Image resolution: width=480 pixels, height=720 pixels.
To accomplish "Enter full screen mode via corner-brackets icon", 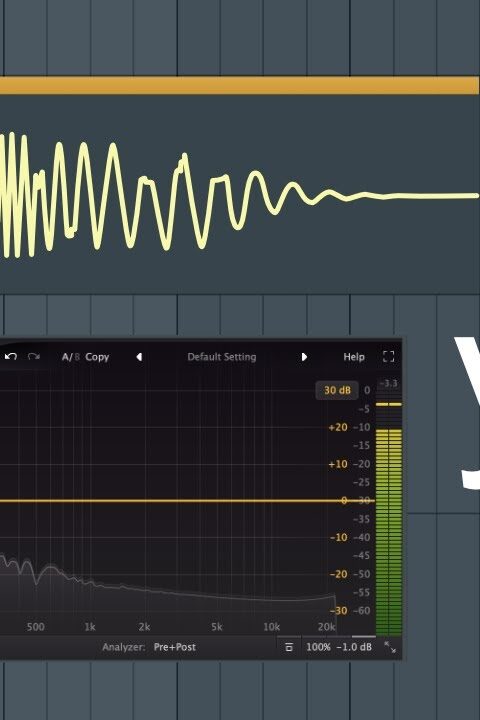I will [x=389, y=356].
